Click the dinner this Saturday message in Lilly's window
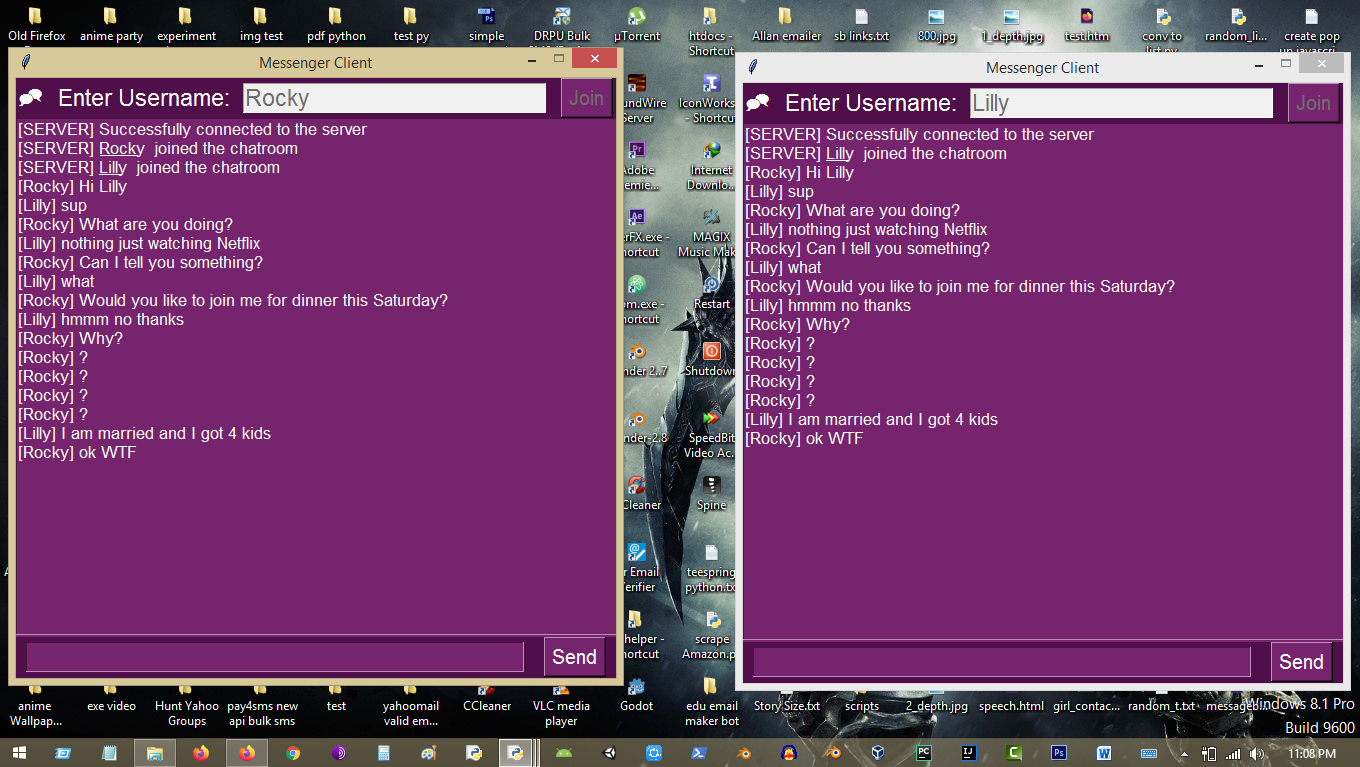Image resolution: width=1360 pixels, height=767 pixels. click(960, 286)
